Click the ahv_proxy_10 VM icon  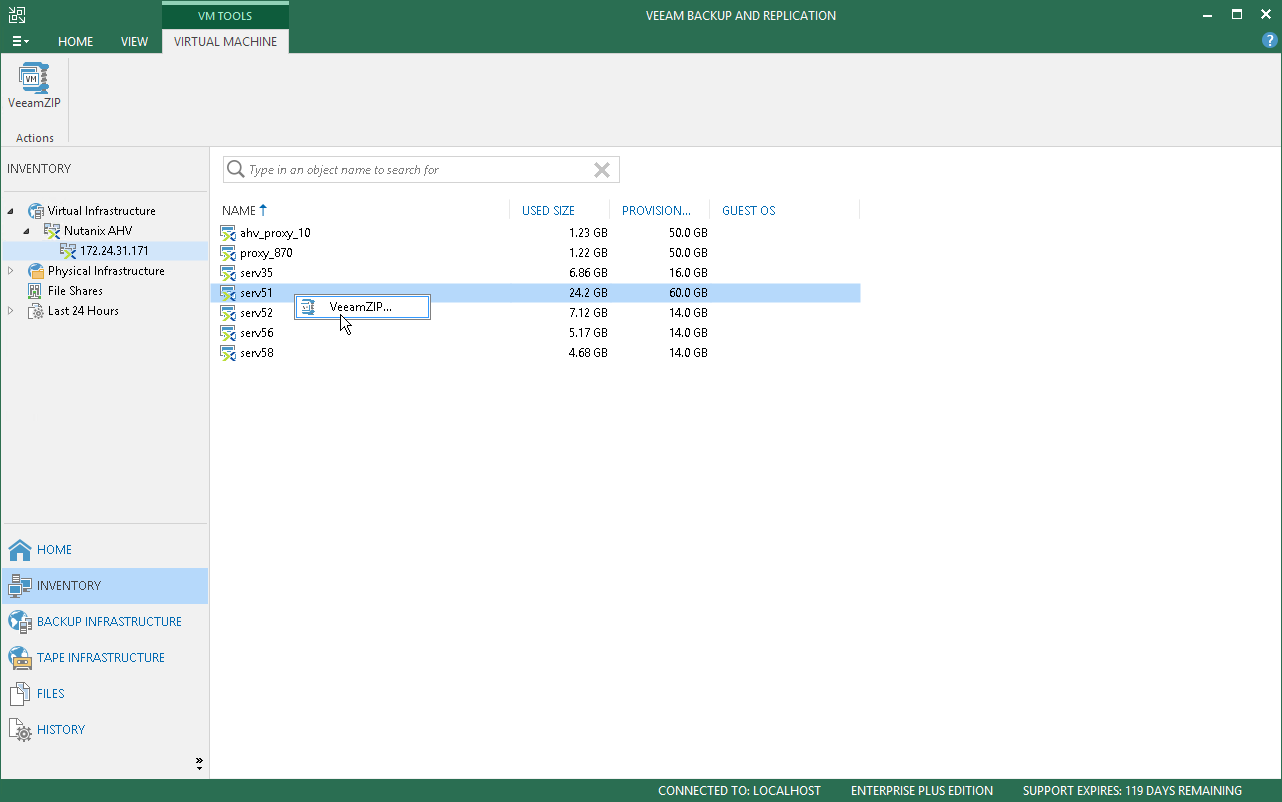228,233
